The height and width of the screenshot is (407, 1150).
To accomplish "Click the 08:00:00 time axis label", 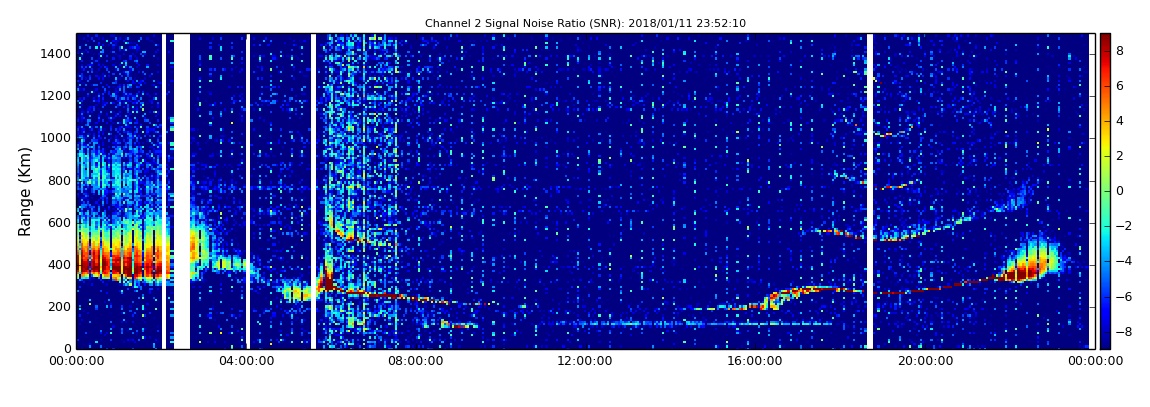I will (414, 361).
